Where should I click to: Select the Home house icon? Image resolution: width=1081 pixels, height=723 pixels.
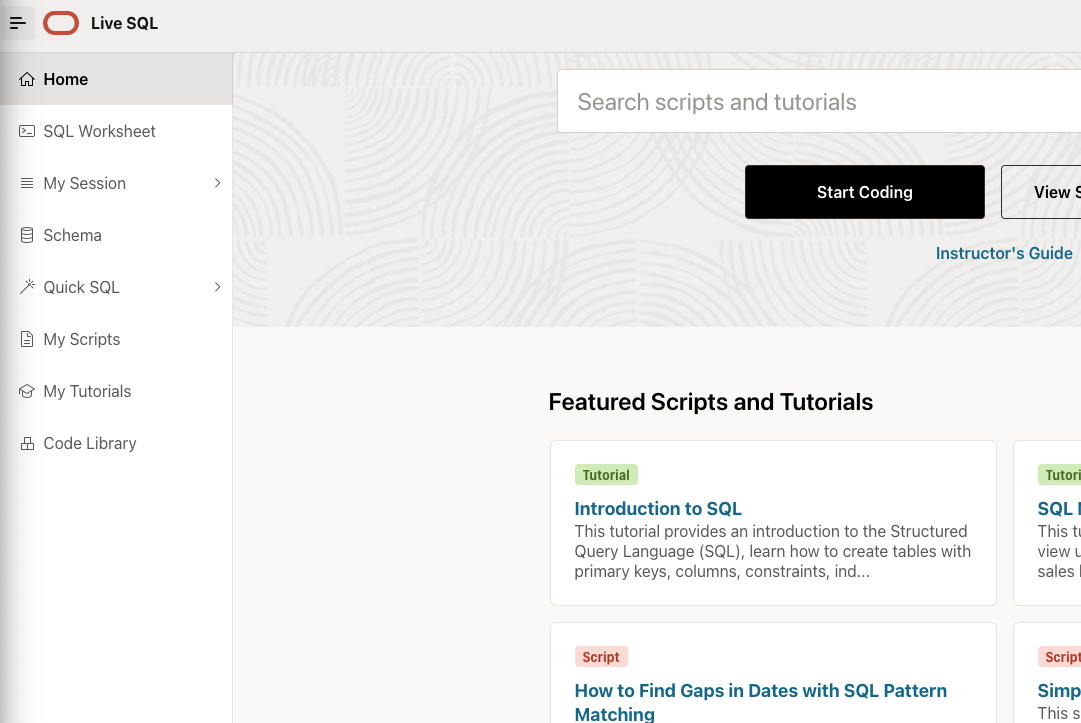pyautogui.click(x=27, y=79)
